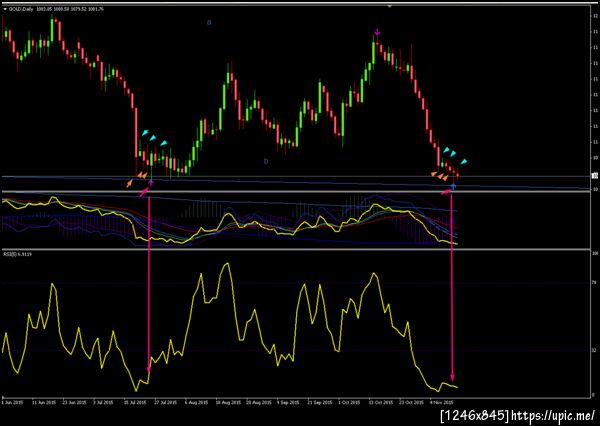Select the chart shift triangle marker on top border
600x426 pixels.
click(390, 6)
